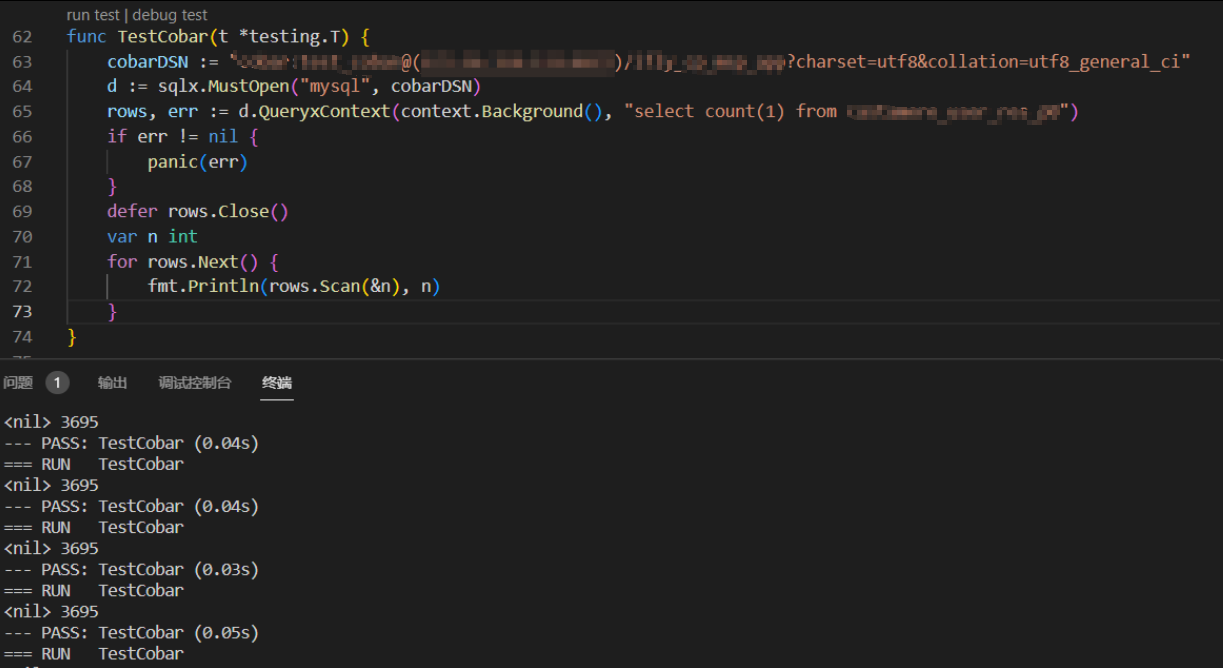Click the cobarDSN variable declaration on line 63
The height and width of the screenshot is (668, 1223).
click(x=147, y=62)
